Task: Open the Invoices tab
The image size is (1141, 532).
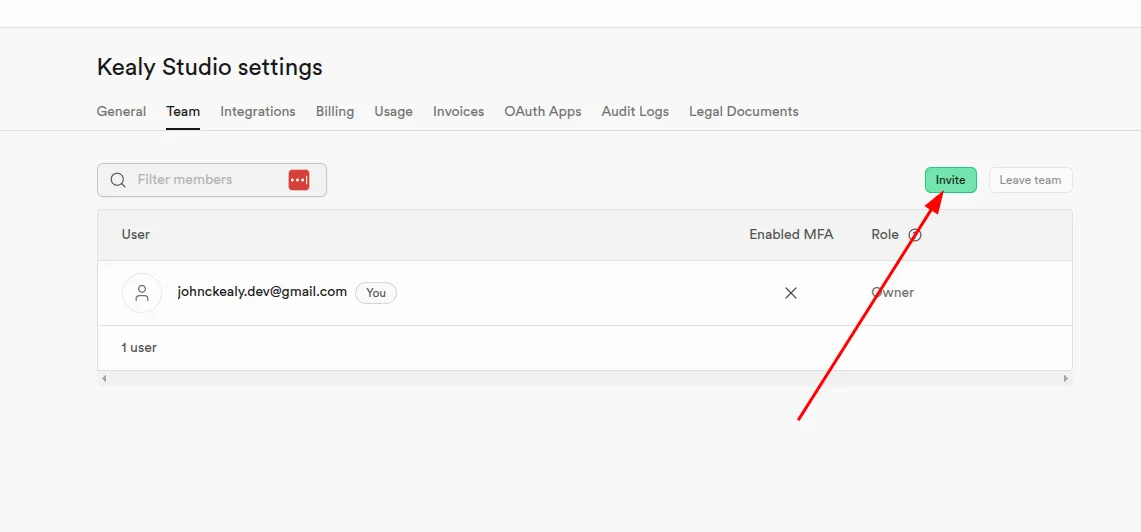Action: point(458,111)
